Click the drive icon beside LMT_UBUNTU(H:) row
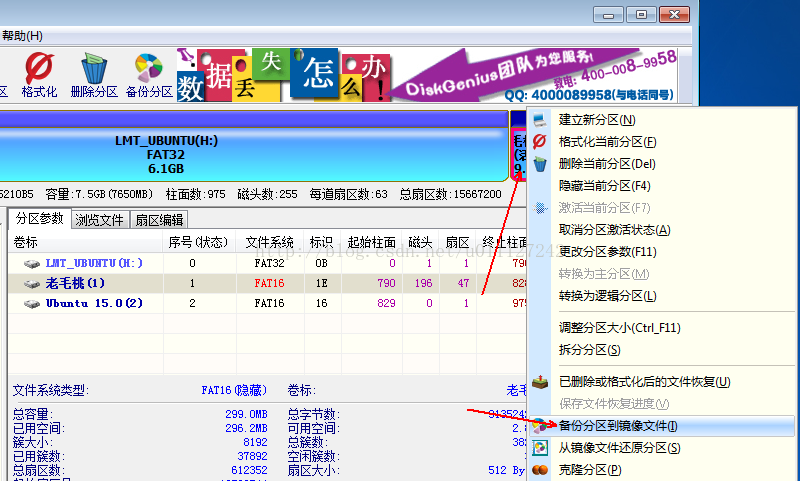800x481 pixels. (32, 264)
